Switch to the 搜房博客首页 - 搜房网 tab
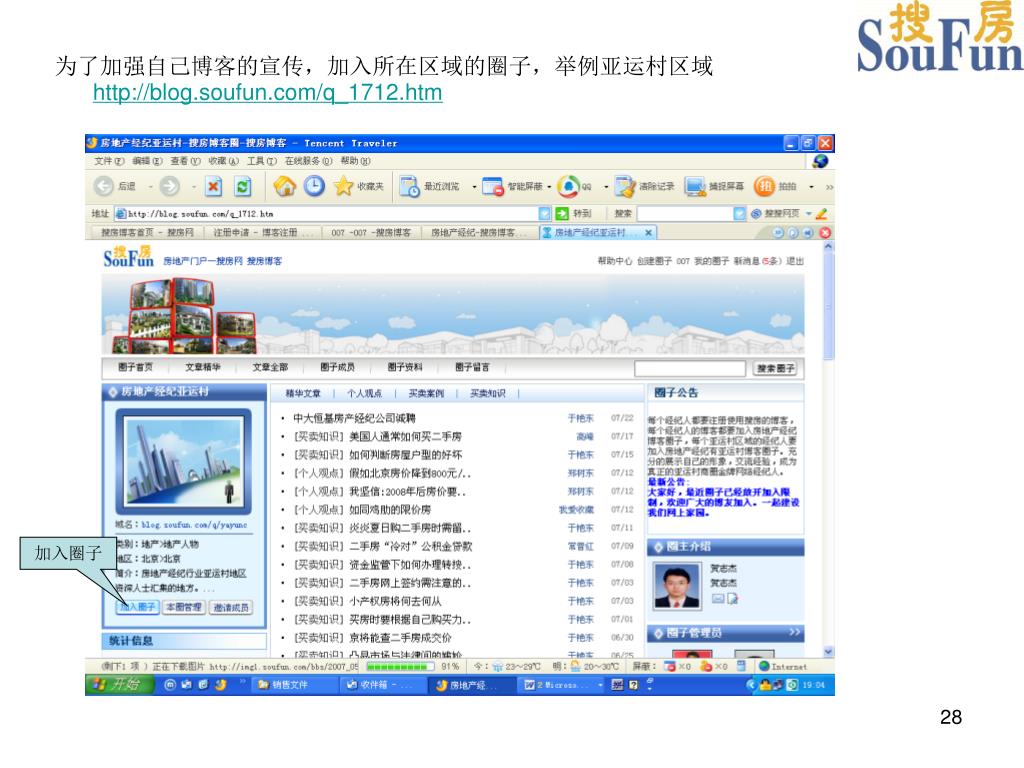The height and width of the screenshot is (768, 1024). coord(147,232)
